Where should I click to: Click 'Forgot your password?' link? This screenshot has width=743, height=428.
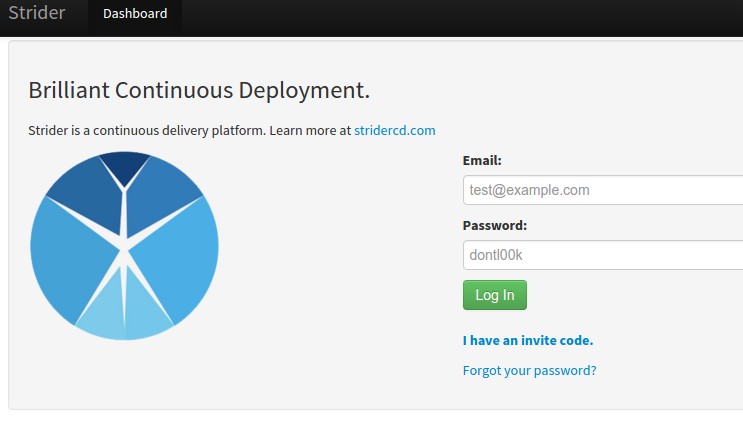(x=529, y=370)
